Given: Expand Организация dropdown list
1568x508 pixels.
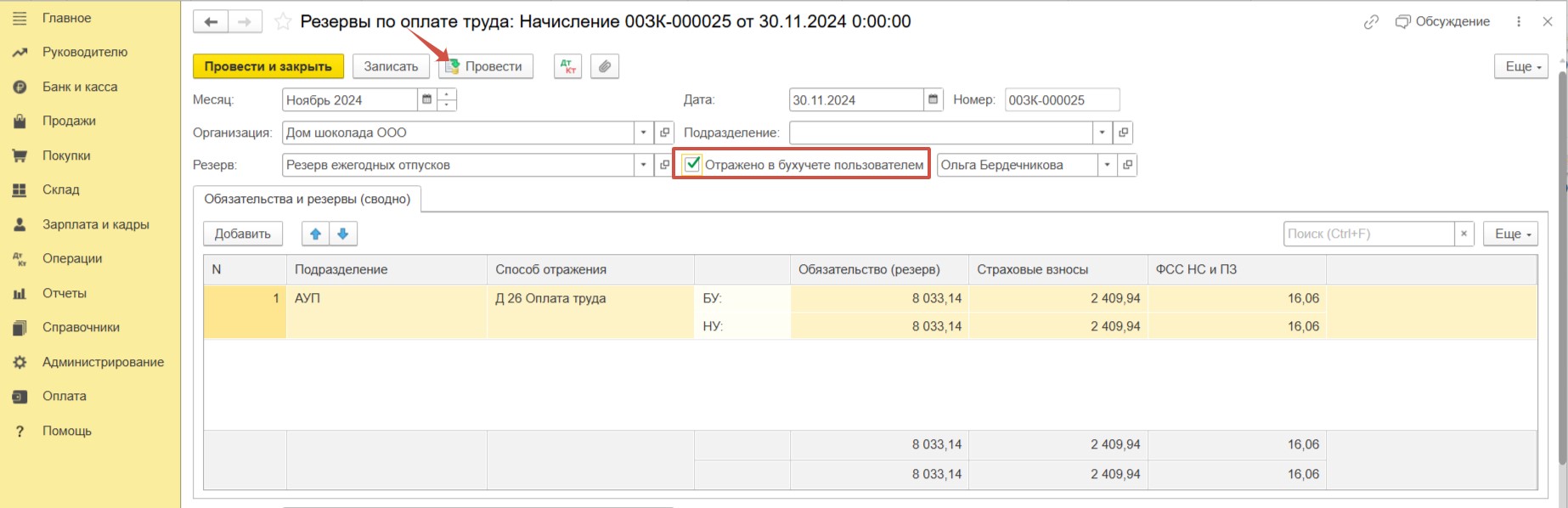Looking at the screenshot, I should pos(644,133).
